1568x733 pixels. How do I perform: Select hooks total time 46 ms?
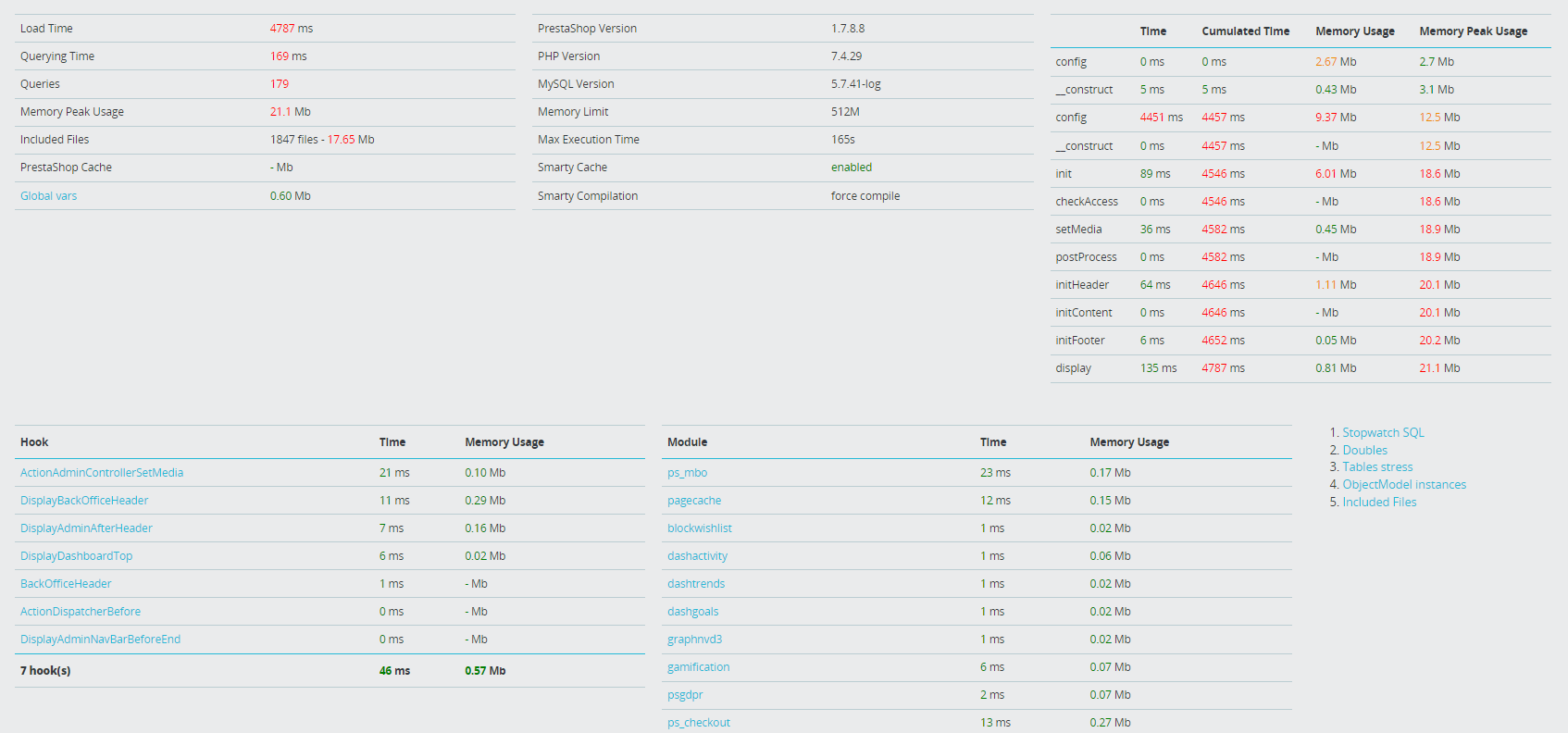coord(394,671)
